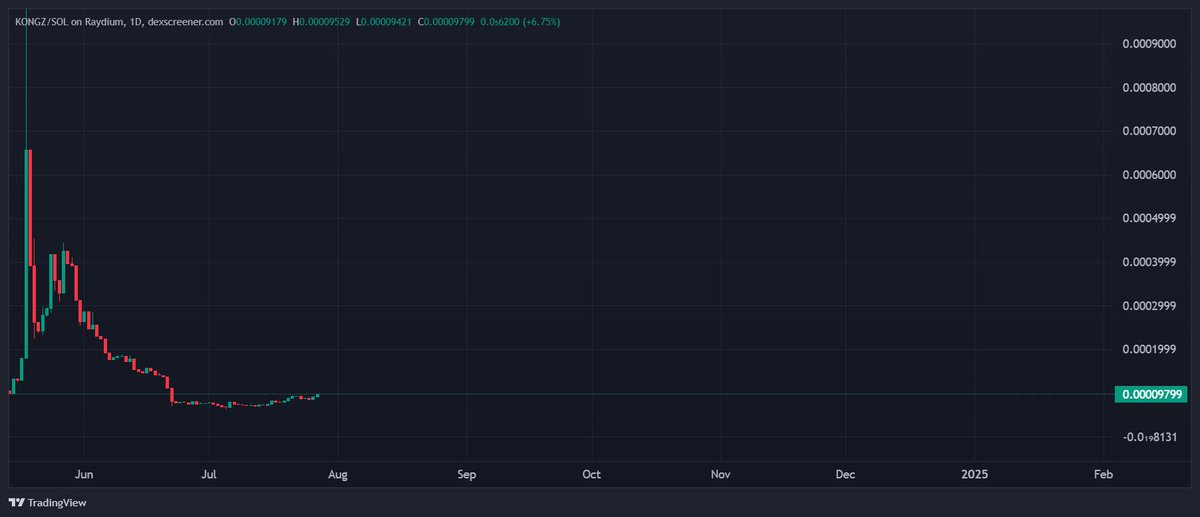Image resolution: width=1200 pixels, height=517 pixels.
Task: Click the 0.0009000 price axis label
Action: coord(1149,44)
